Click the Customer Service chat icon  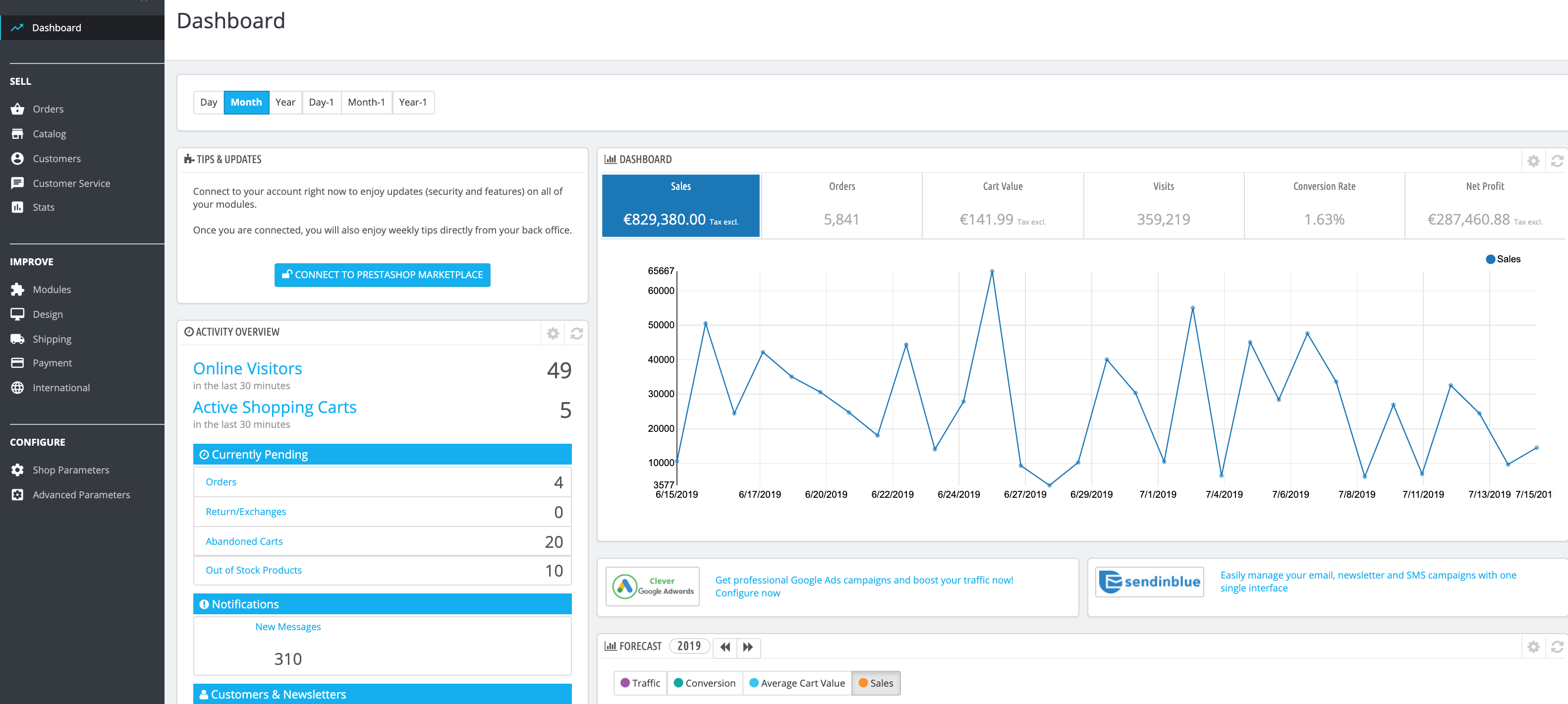click(x=18, y=183)
